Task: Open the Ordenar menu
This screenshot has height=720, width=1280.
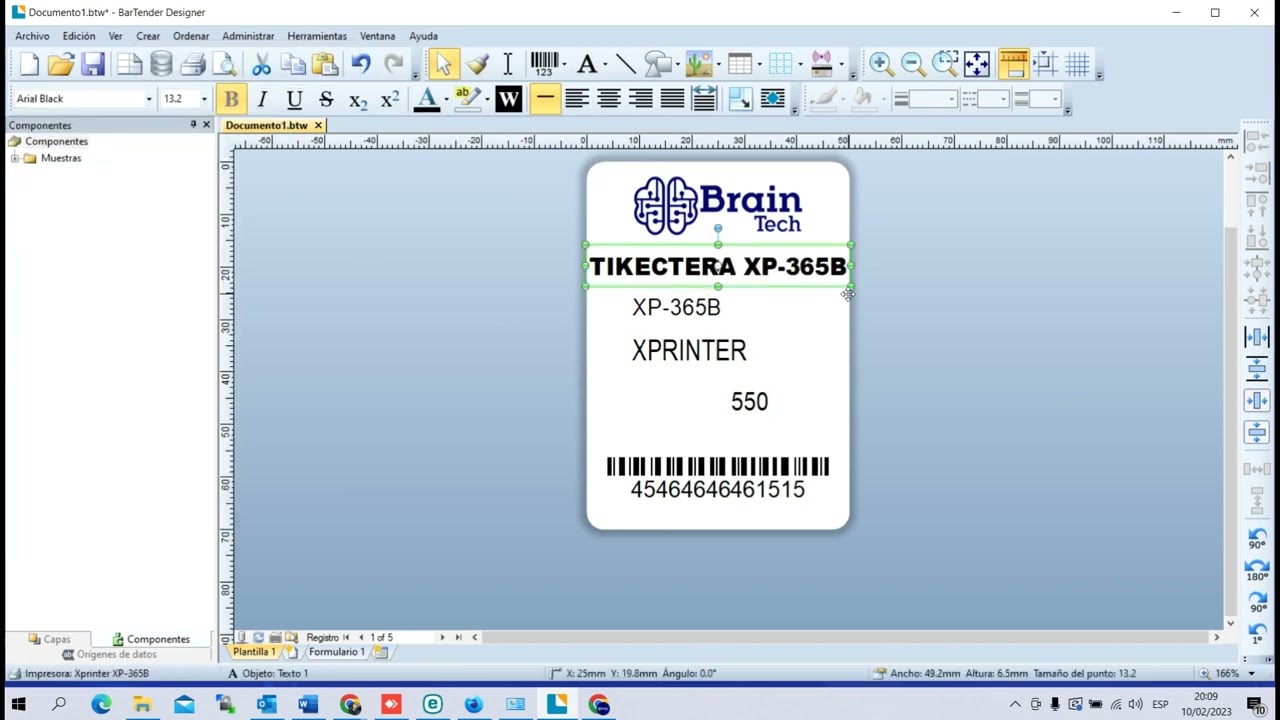Action: [x=191, y=36]
